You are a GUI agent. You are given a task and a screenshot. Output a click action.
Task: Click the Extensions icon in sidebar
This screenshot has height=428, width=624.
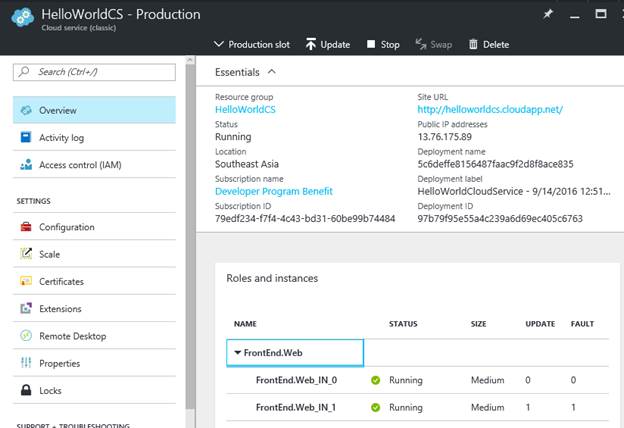click(26, 309)
